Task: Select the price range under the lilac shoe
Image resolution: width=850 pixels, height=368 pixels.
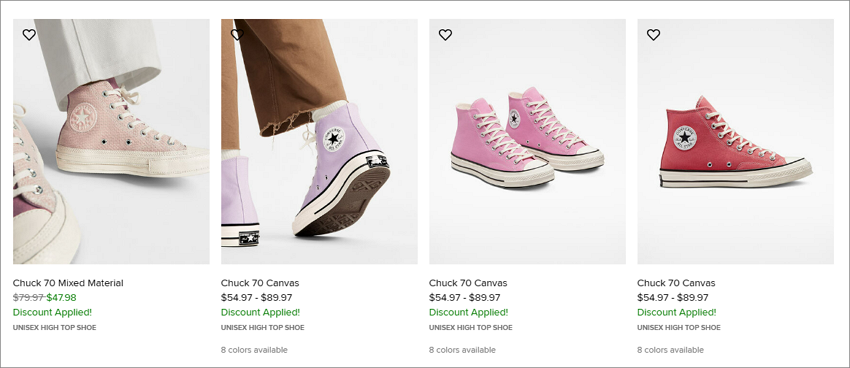Action: coord(256,298)
